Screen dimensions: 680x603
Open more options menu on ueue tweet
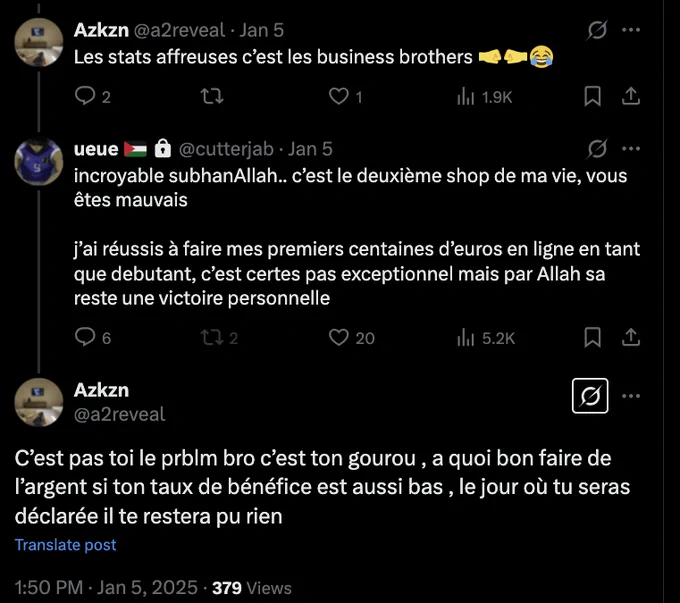click(631, 149)
